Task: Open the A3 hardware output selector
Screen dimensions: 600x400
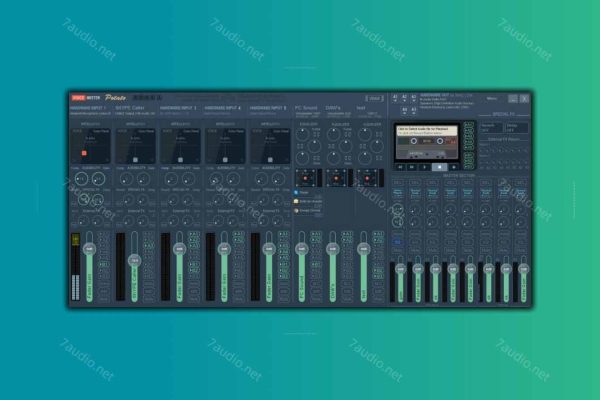Action: point(414,98)
